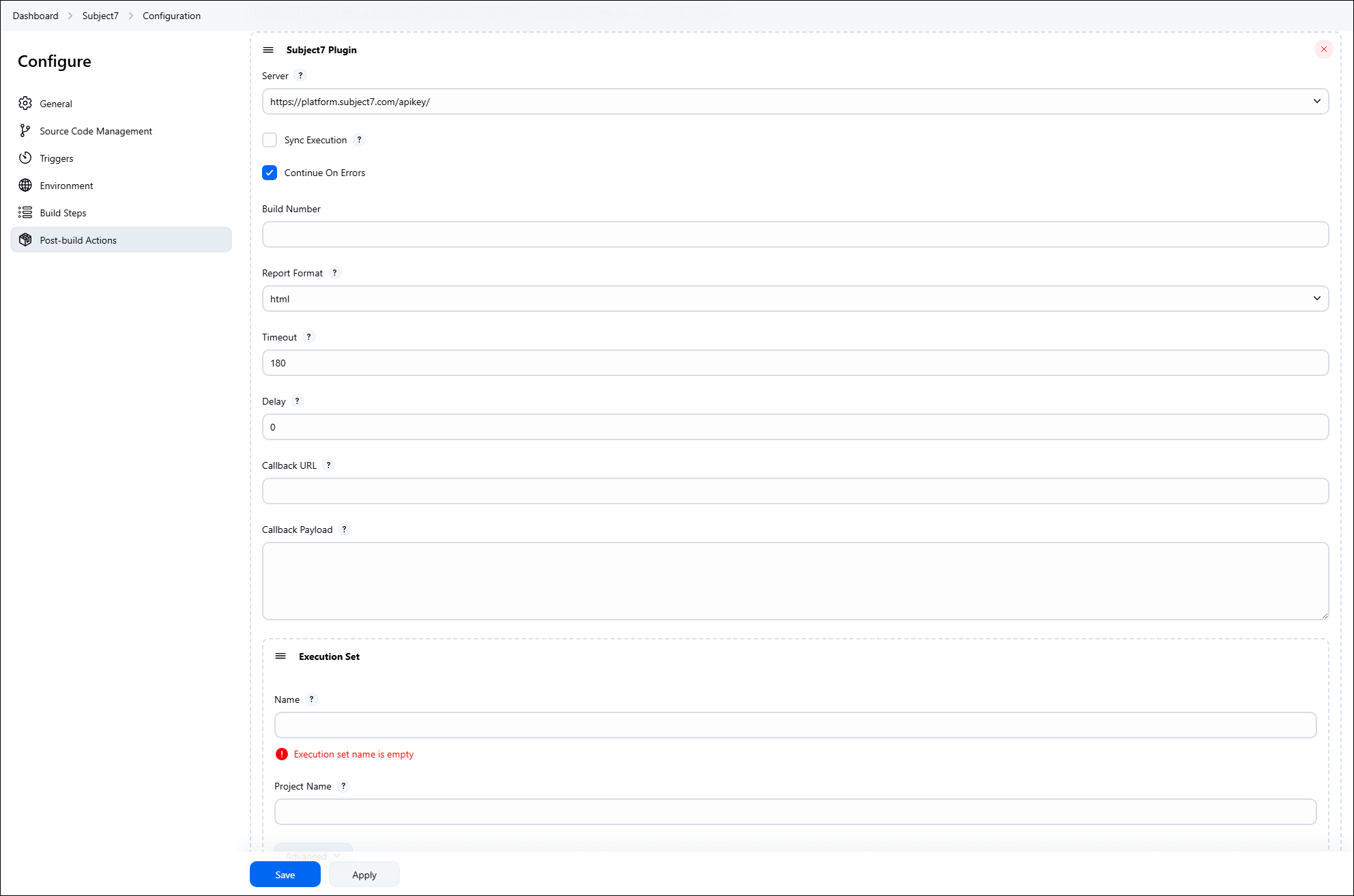Enable the Sync Execution checkbox
1354x896 pixels.
pos(270,140)
